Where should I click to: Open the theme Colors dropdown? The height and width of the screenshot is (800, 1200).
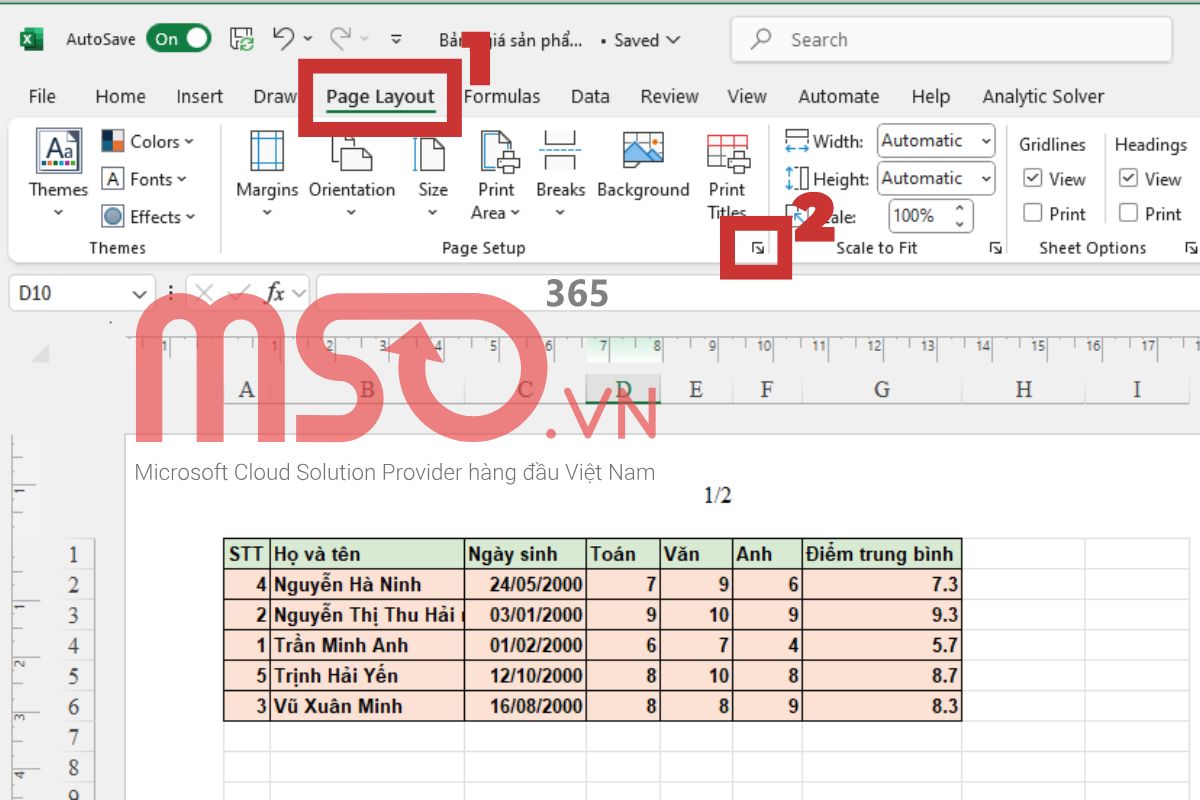pos(149,142)
